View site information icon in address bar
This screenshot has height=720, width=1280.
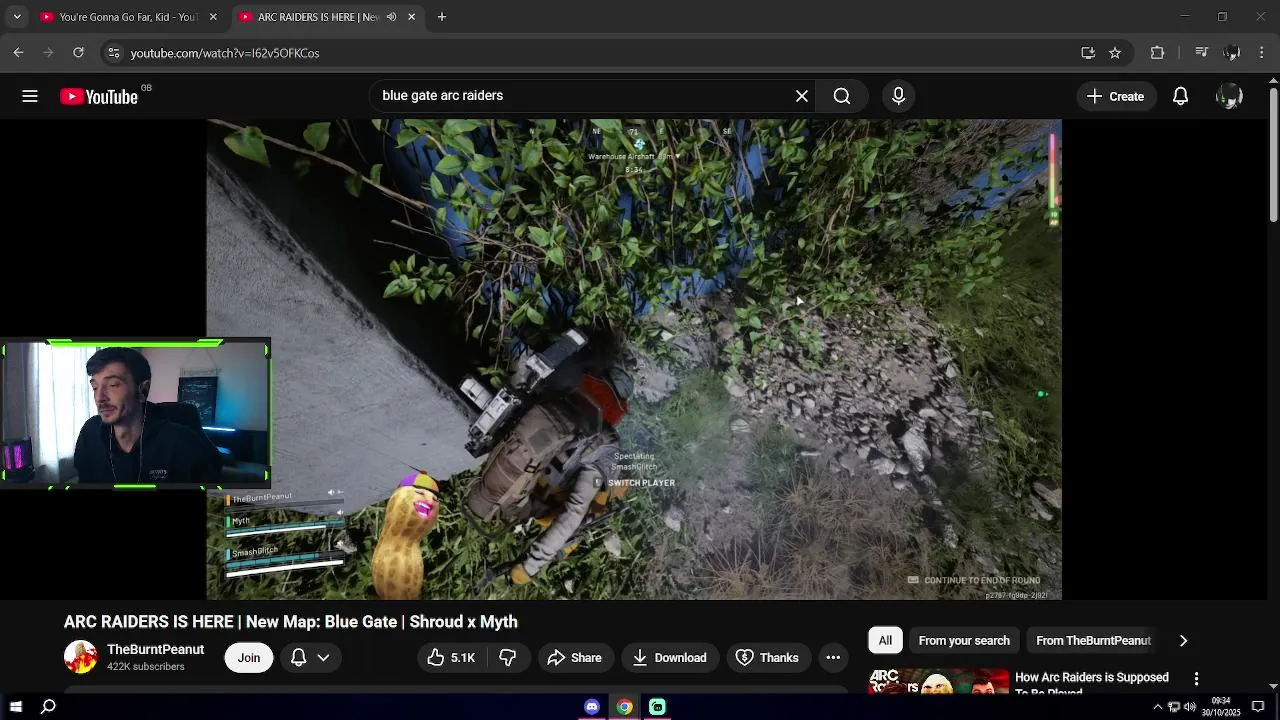coord(113,53)
